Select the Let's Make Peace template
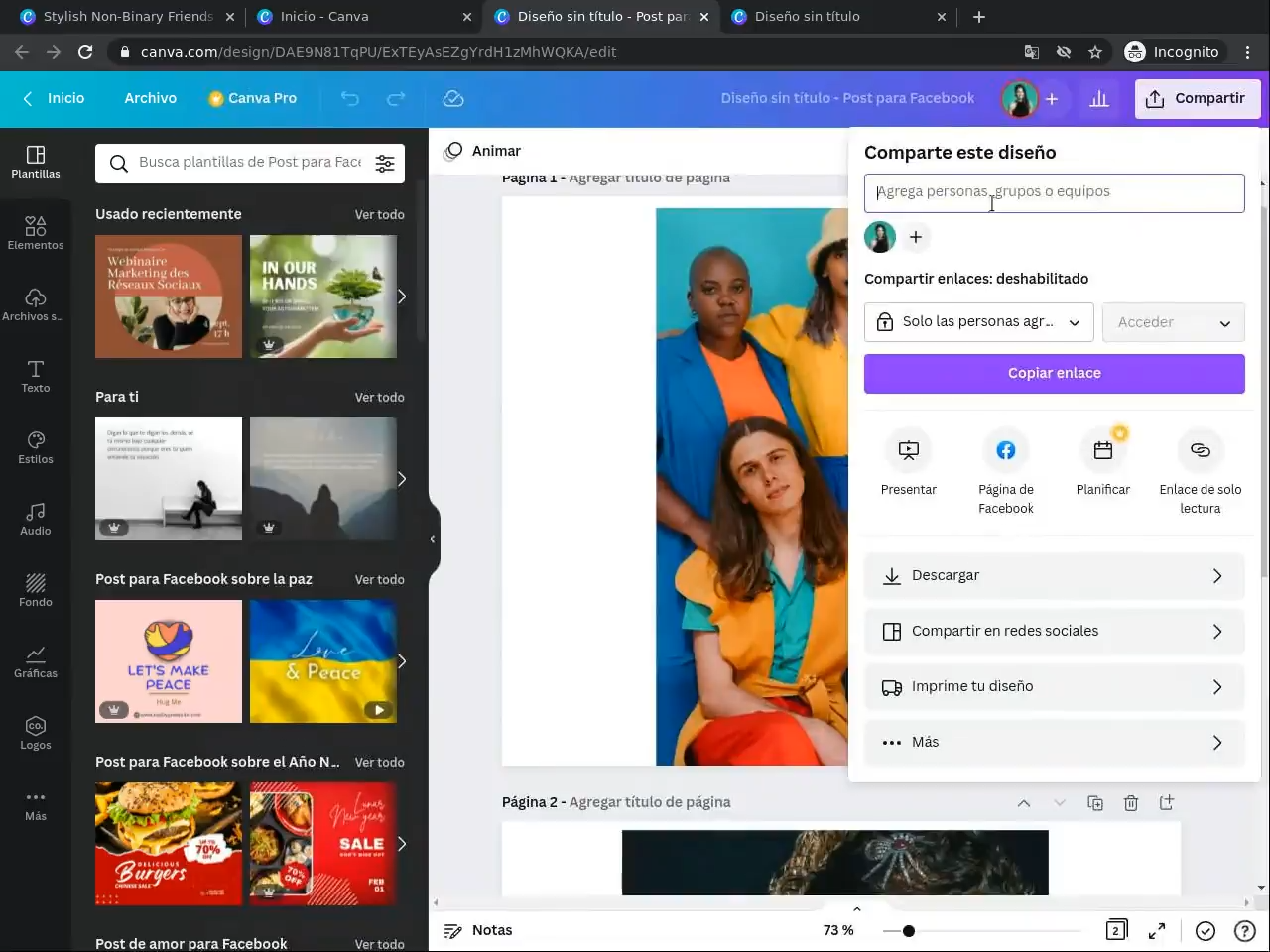1270x952 pixels. [x=169, y=661]
